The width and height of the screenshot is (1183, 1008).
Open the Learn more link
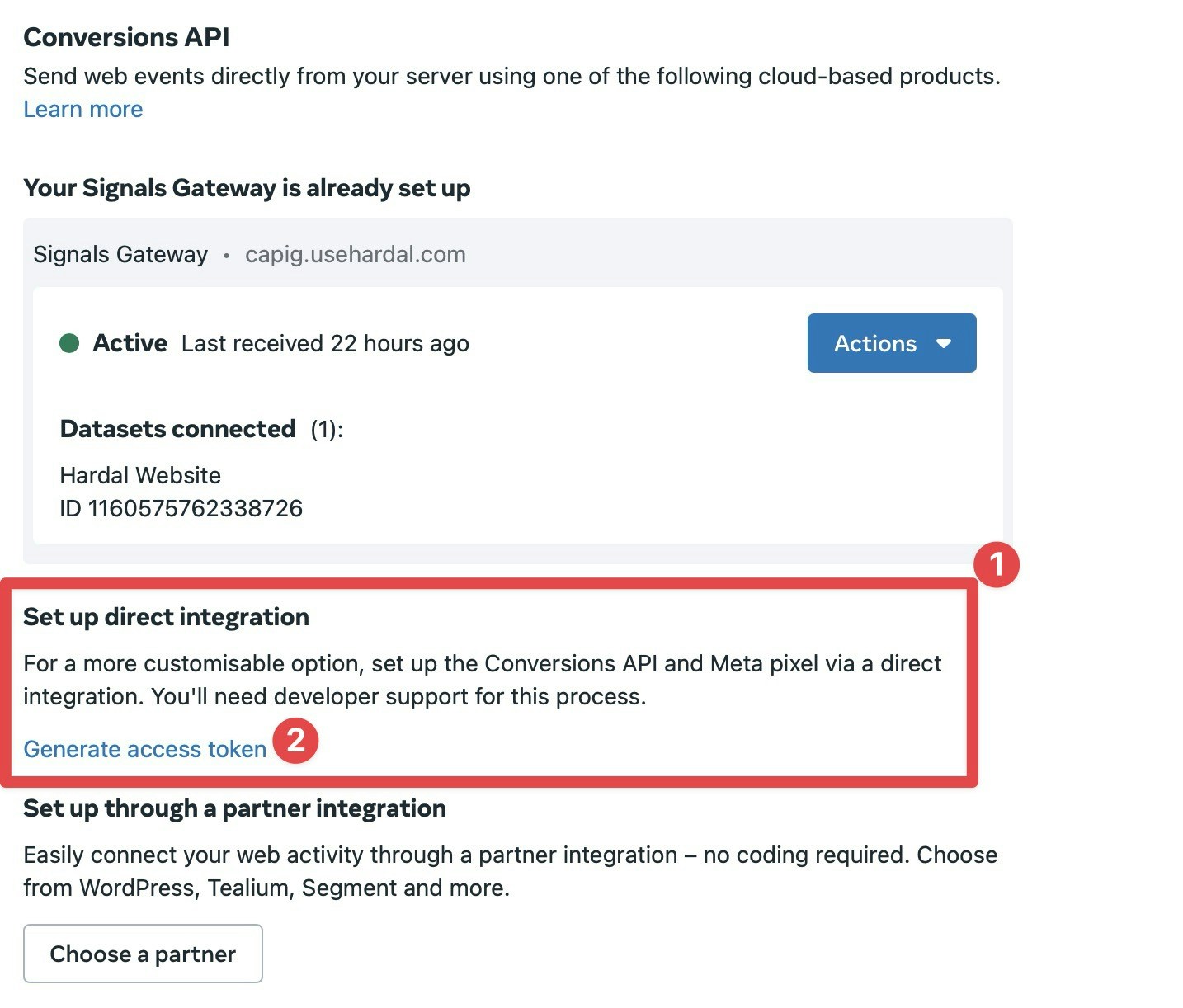(82, 108)
